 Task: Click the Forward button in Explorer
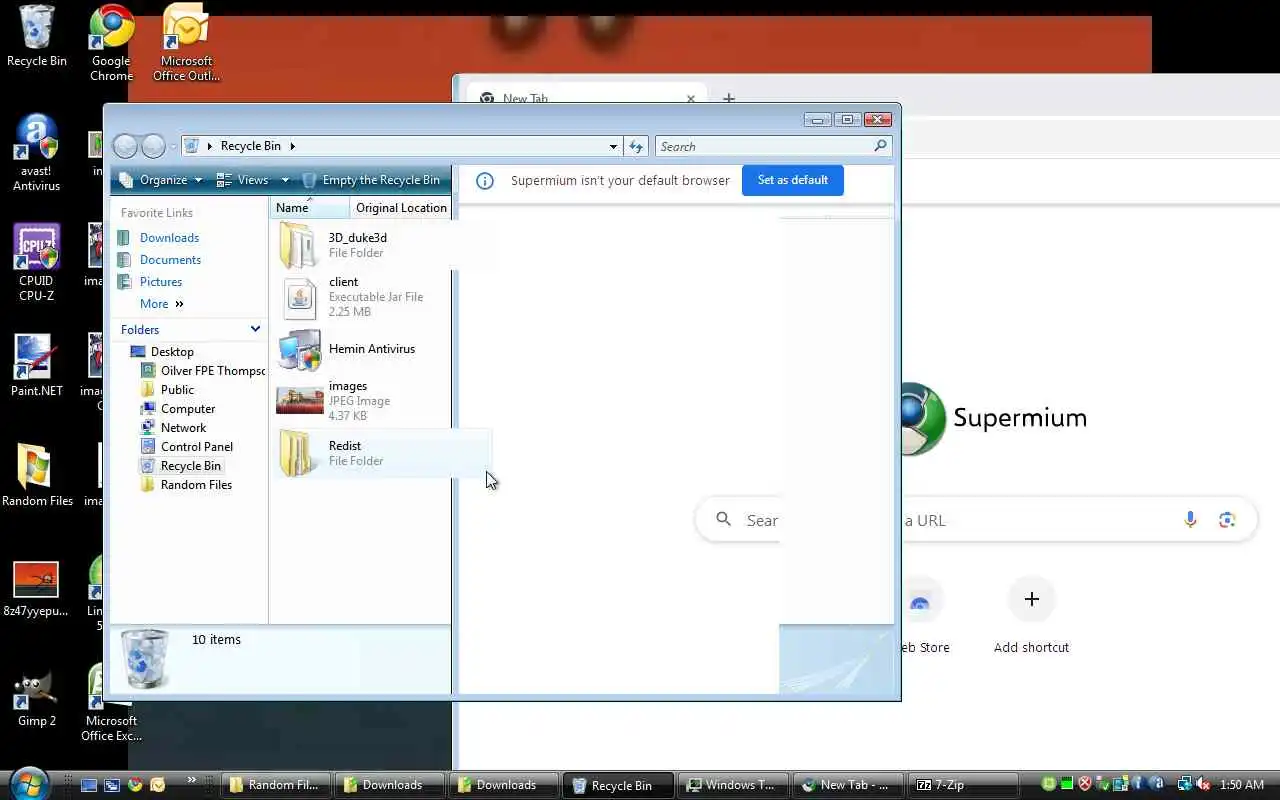(x=153, y=146)
